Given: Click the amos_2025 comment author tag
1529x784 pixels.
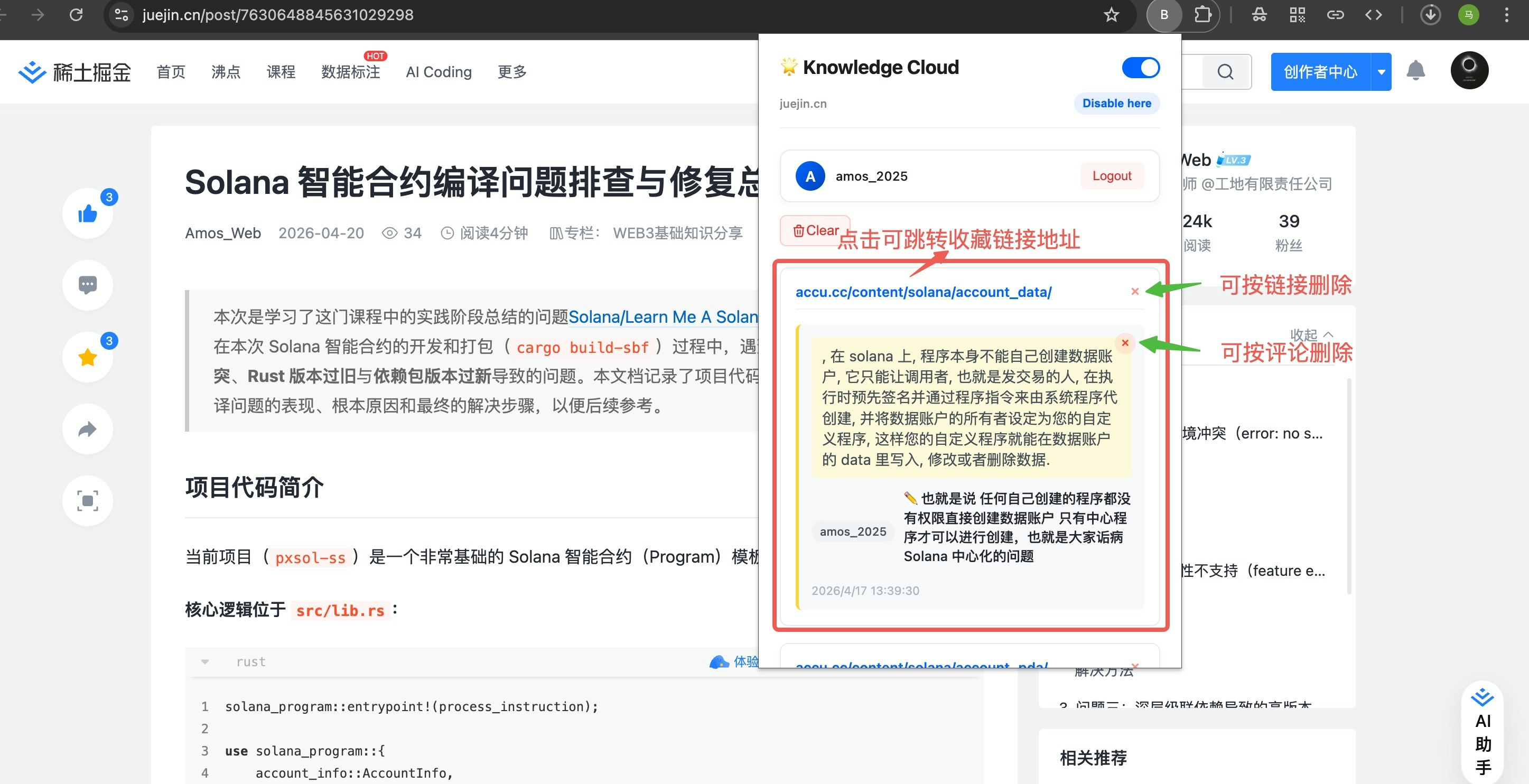Looking at the screenshot, I should click(x=853, y=532).
